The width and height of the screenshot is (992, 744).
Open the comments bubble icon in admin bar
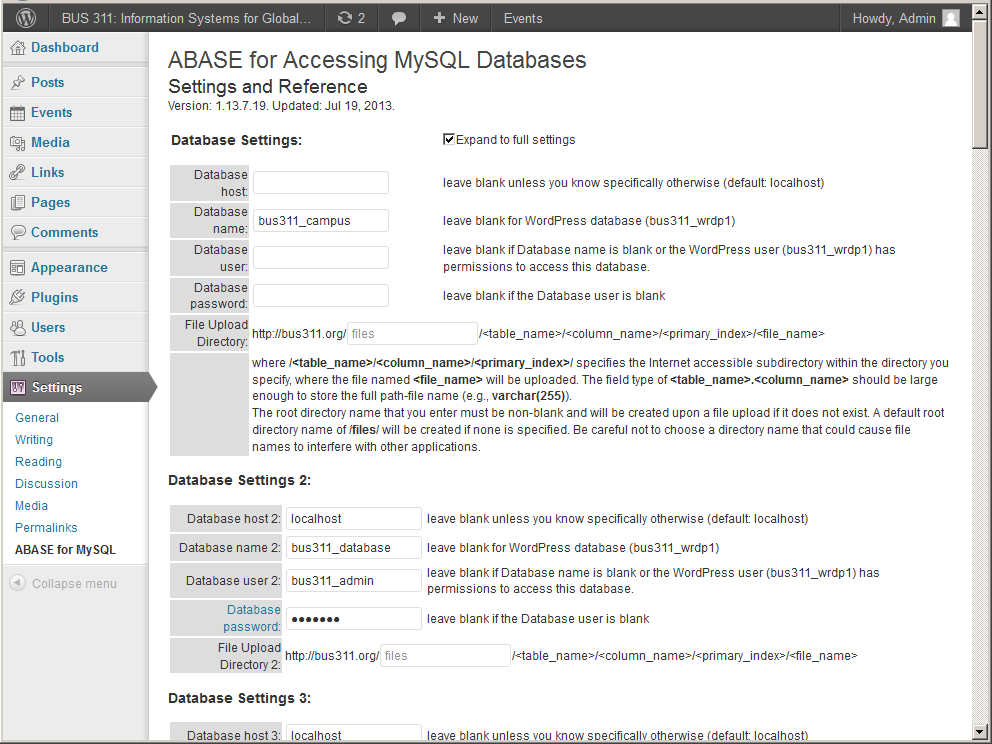[398, 18]
